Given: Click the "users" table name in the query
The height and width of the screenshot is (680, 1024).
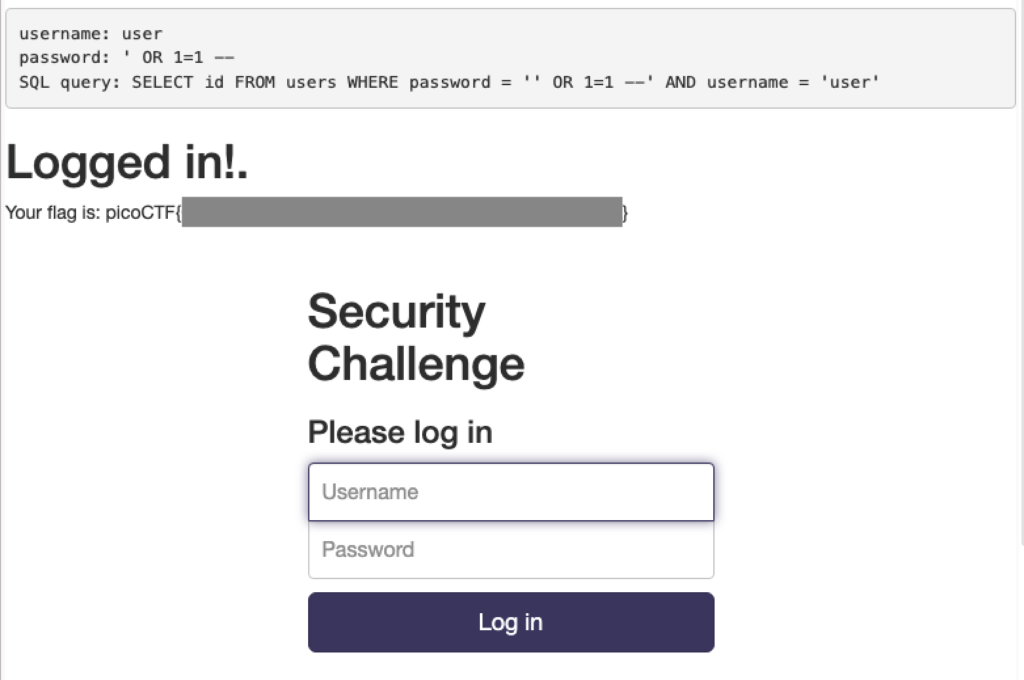Looking at the screenshot, I should (311, 82).
